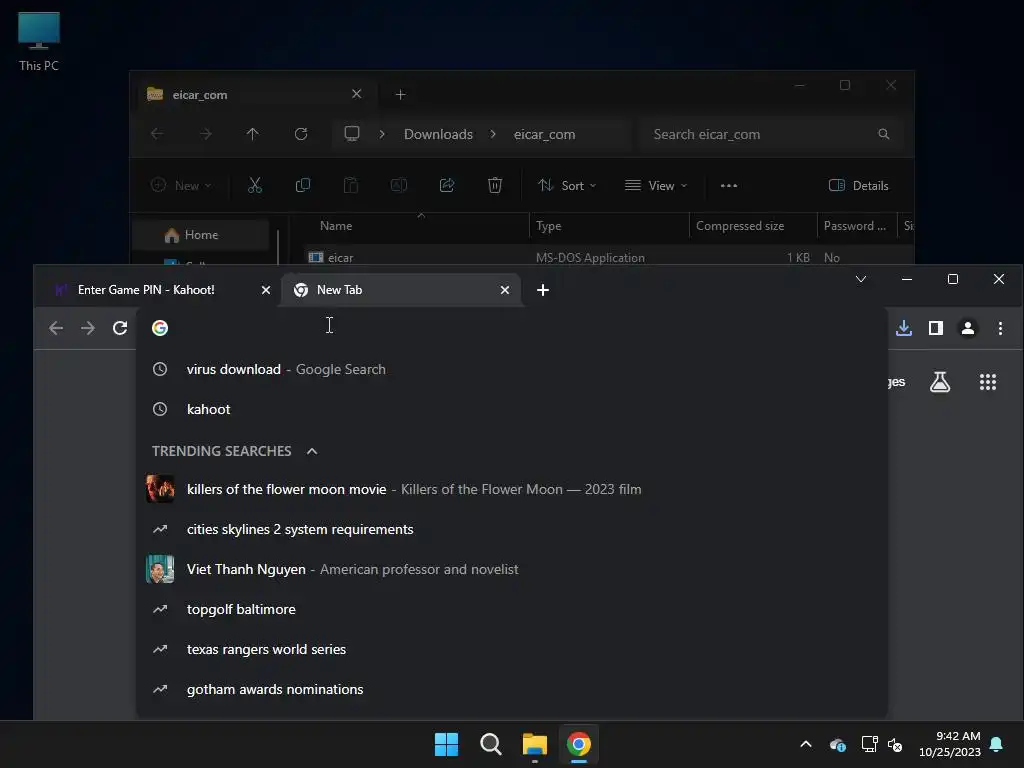Open muted volume tray icon
Viewport: 1024px width, 768px height.
895,744
